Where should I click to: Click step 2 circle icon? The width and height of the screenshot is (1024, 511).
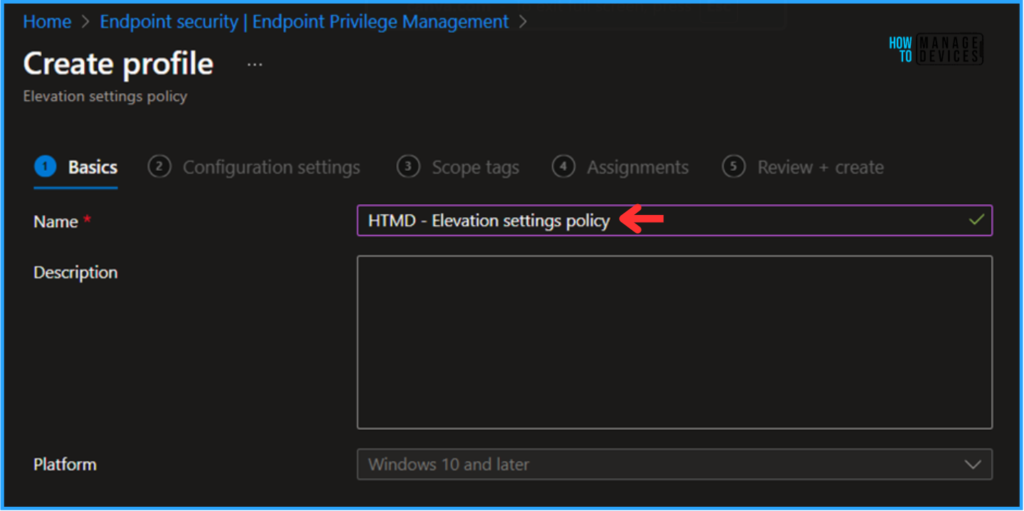pos(159,167)
